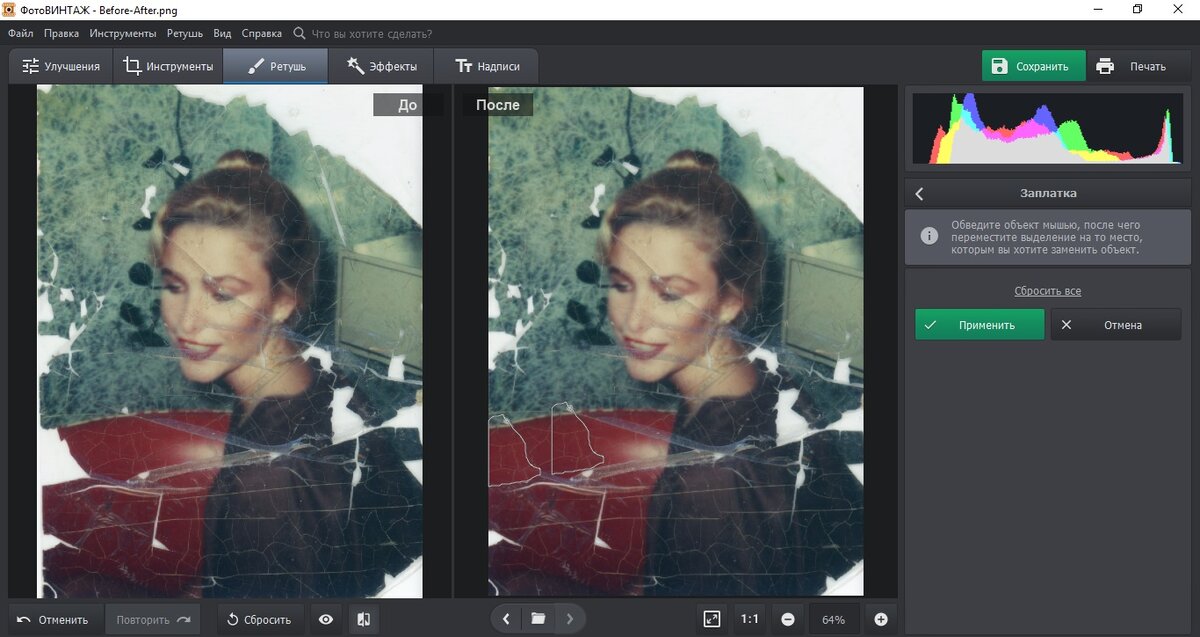Click the ФотоВИНТАЖ app icon in the title bar
This screenshot has height=637, width=1200.
point(10,9)
